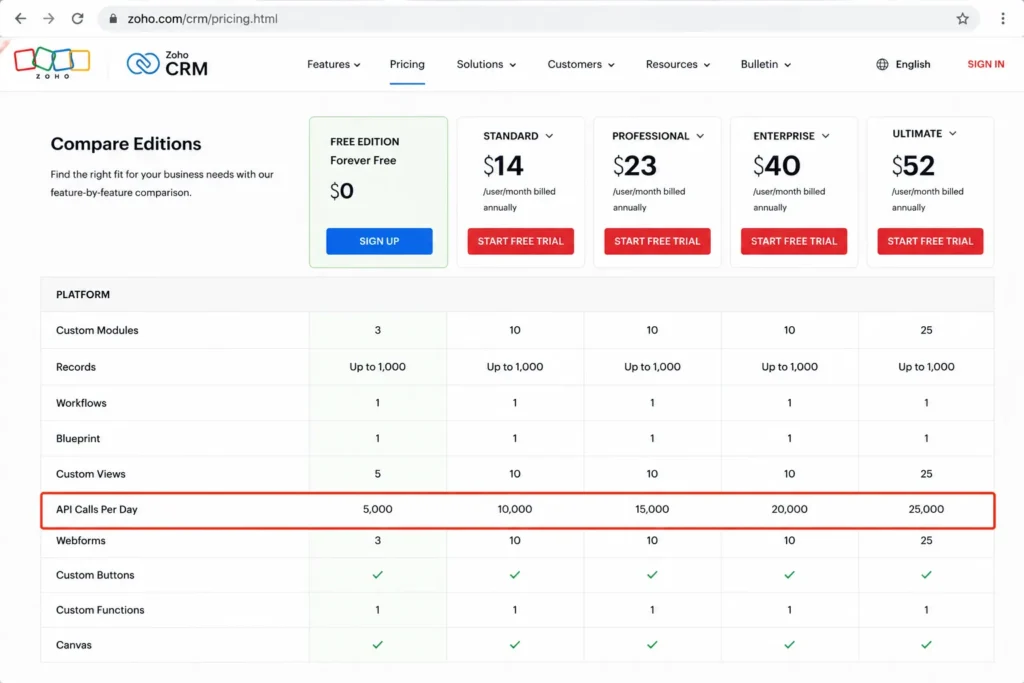This screenshot has height=683, width=1024.
Task: Open Zoho CRM logo home link
Action: tap(167, 63)
